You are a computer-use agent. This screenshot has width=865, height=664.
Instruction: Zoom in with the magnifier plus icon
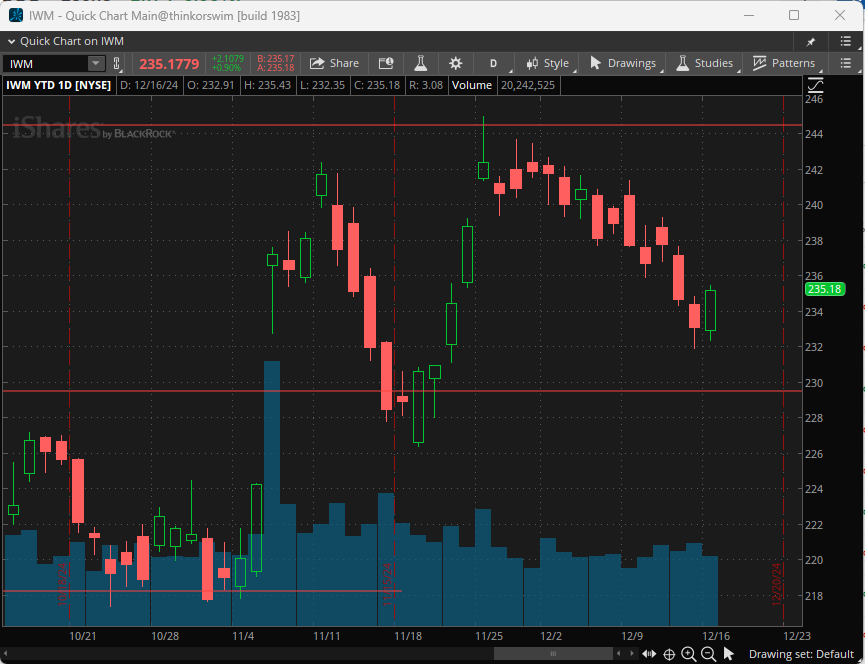pyautogui.click(x=688, y=655)
